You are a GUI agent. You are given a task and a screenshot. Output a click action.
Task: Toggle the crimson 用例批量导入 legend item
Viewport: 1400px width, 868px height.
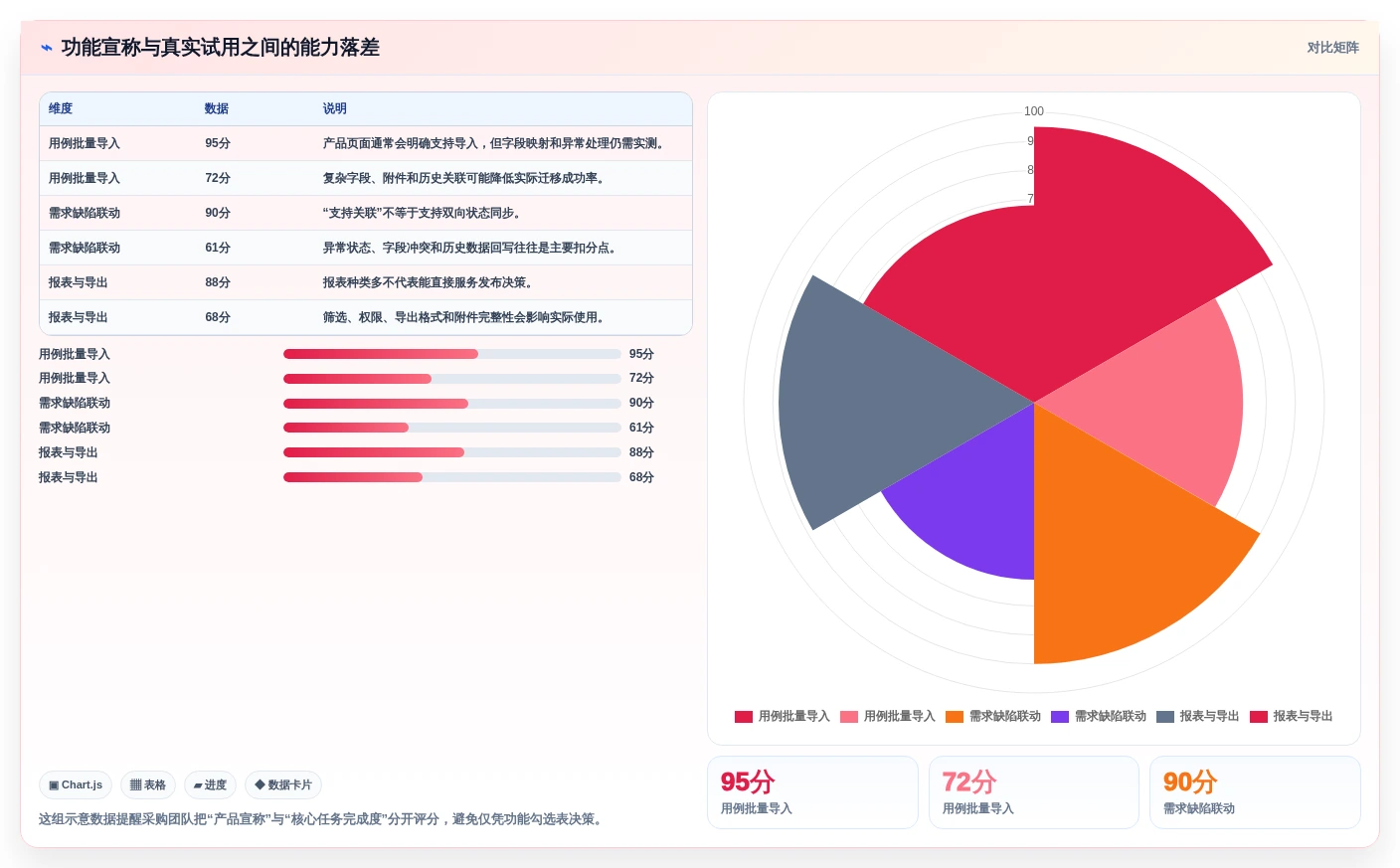pyautogui.click(x=783, y=716)
